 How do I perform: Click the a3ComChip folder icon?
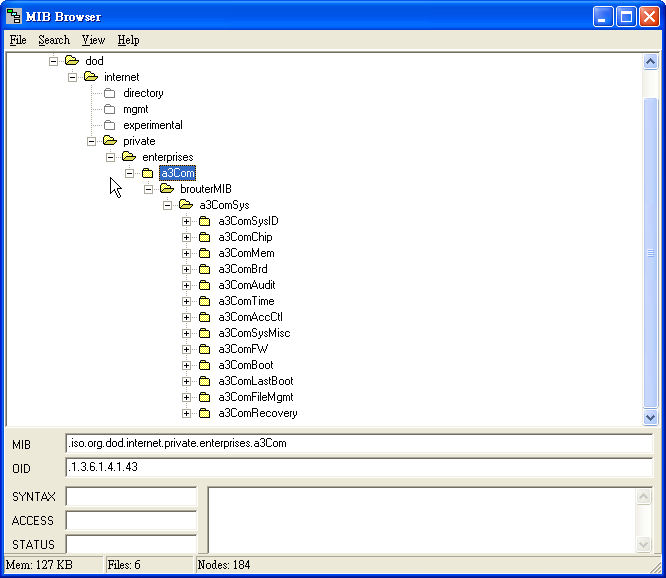click(205, 237)
